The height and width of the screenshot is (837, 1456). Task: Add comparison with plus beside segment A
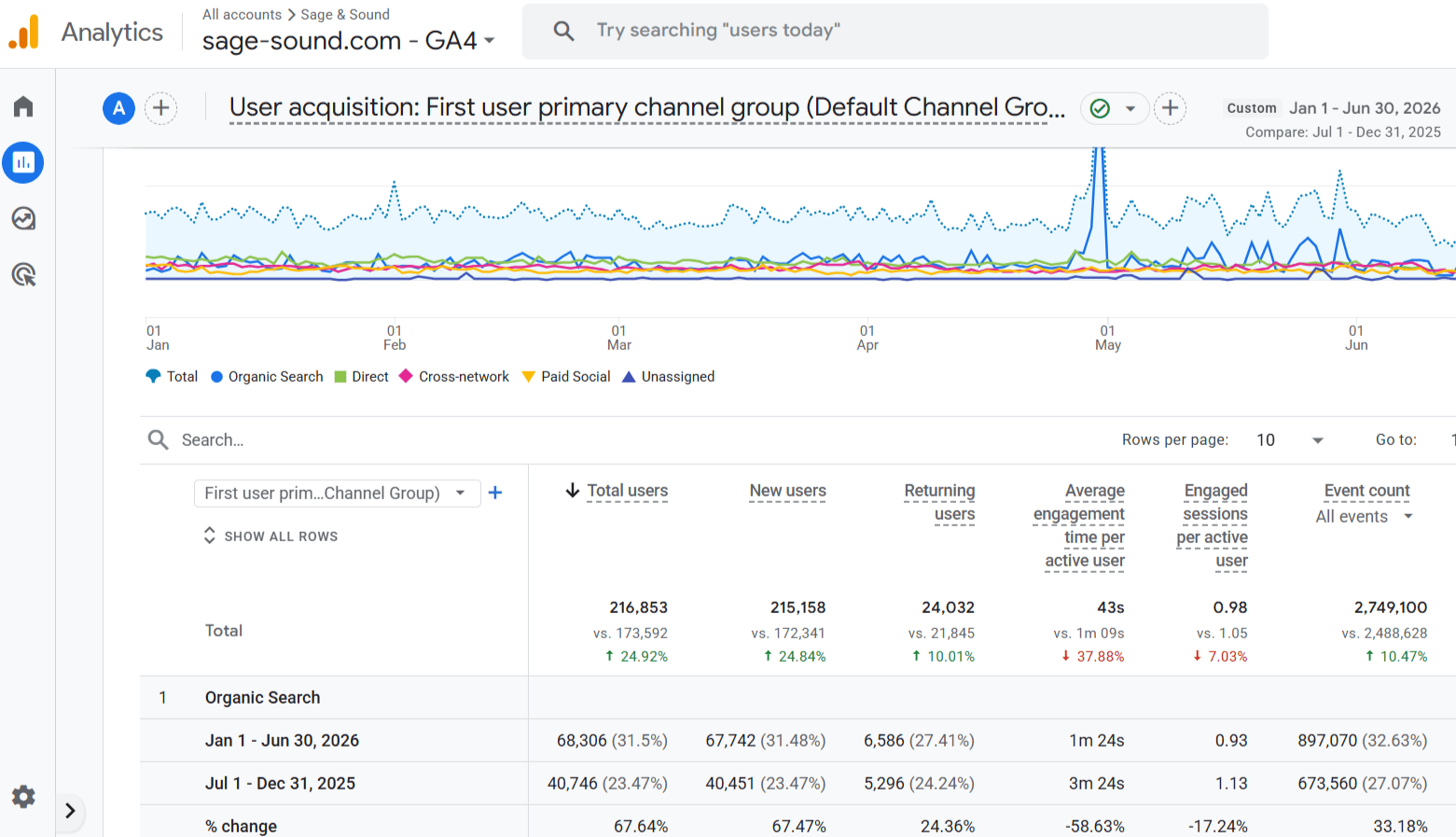[x=160, y=108]
